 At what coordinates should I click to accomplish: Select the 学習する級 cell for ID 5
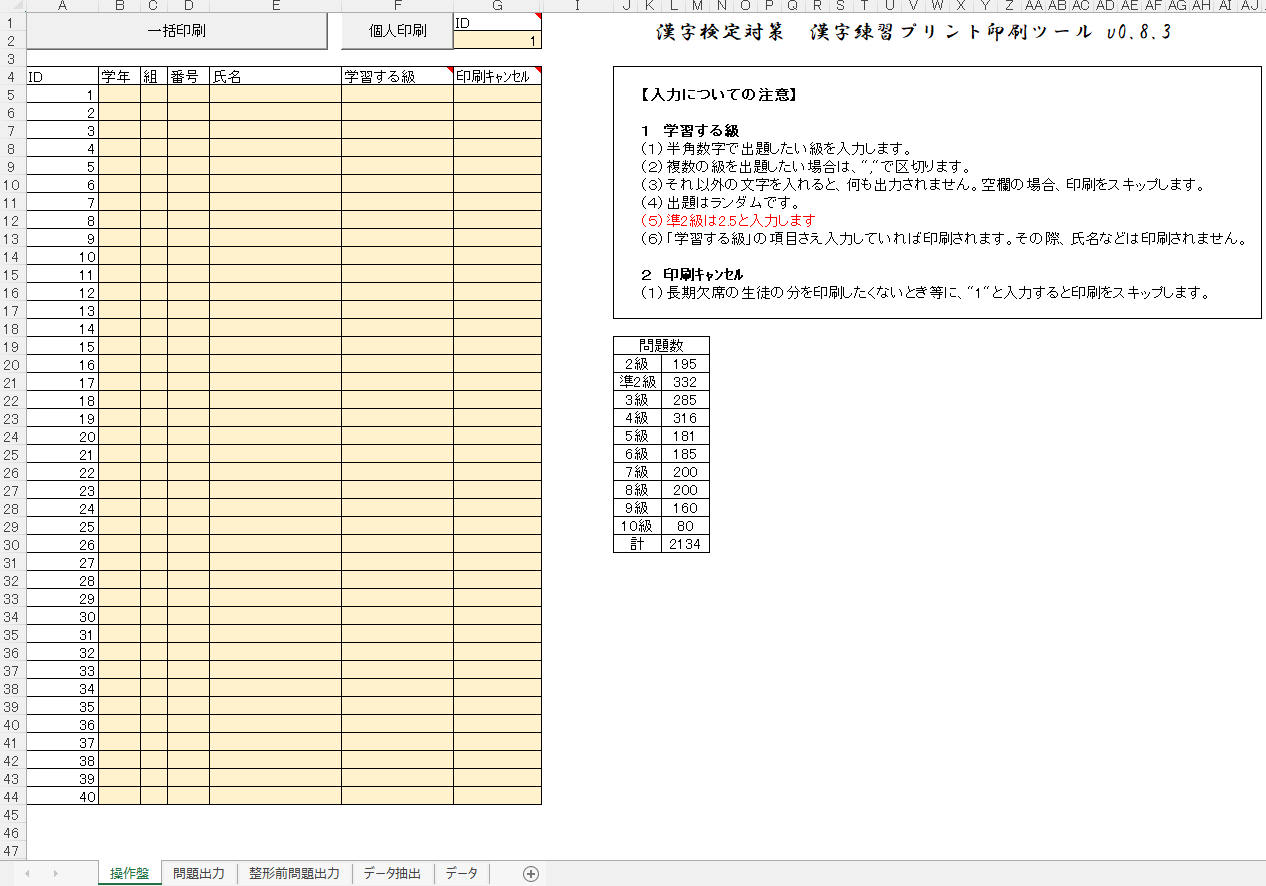pyautogui.click(x=397, y=167)
